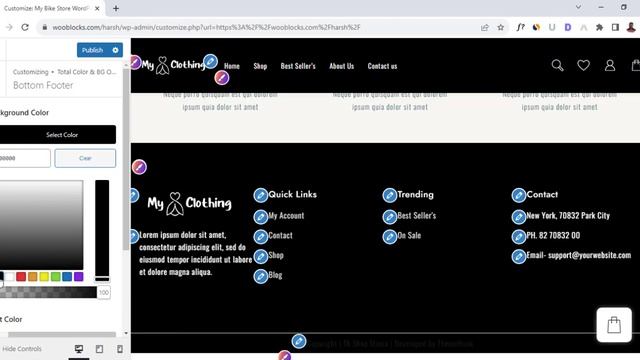The width and height of the screenshot is (640, 360).
Task: Open the search icon in site header
Action: tap(557, 65)
